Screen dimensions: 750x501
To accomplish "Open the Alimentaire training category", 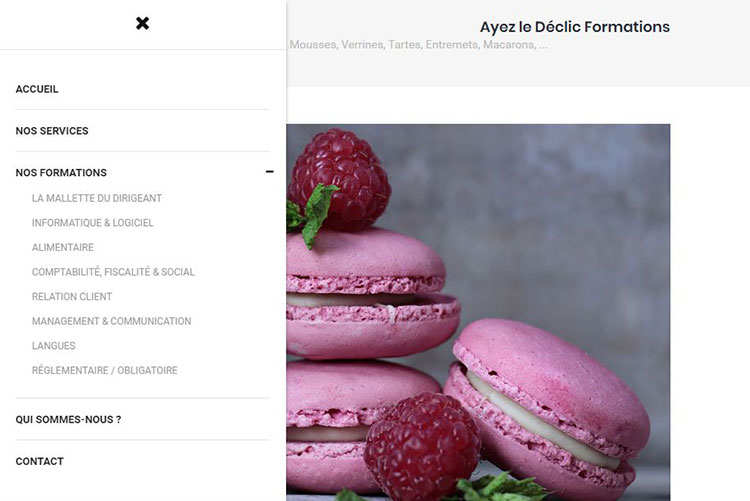I will point(63,247).
